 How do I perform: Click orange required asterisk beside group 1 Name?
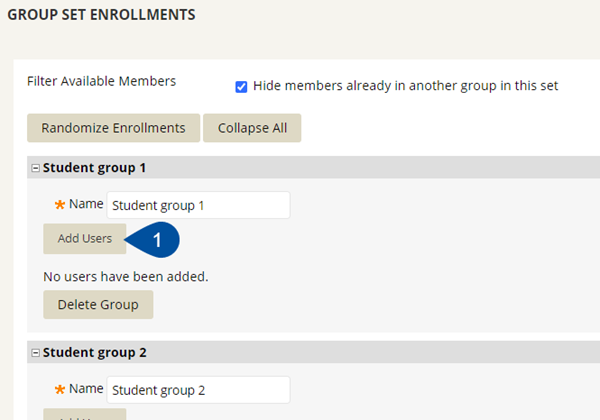(x=60, y=205)
